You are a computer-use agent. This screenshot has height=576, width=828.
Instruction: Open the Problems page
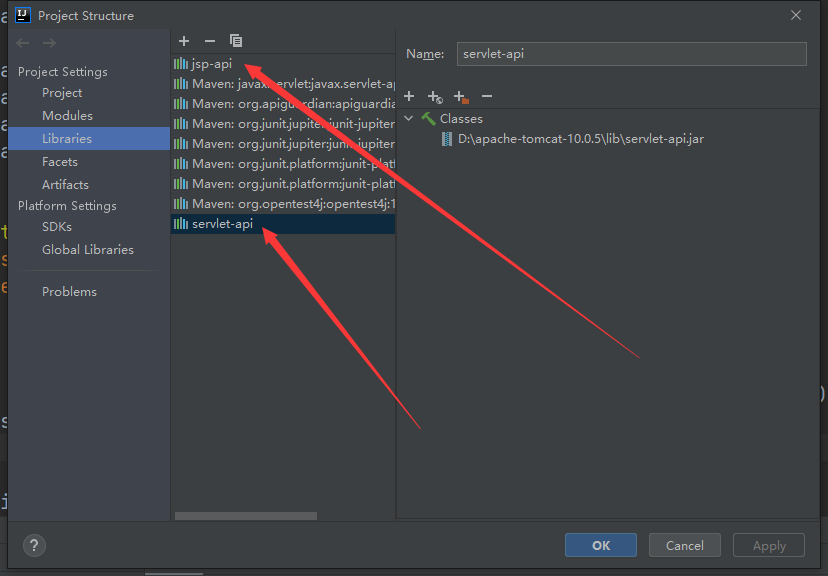click(x=69, y=292)
